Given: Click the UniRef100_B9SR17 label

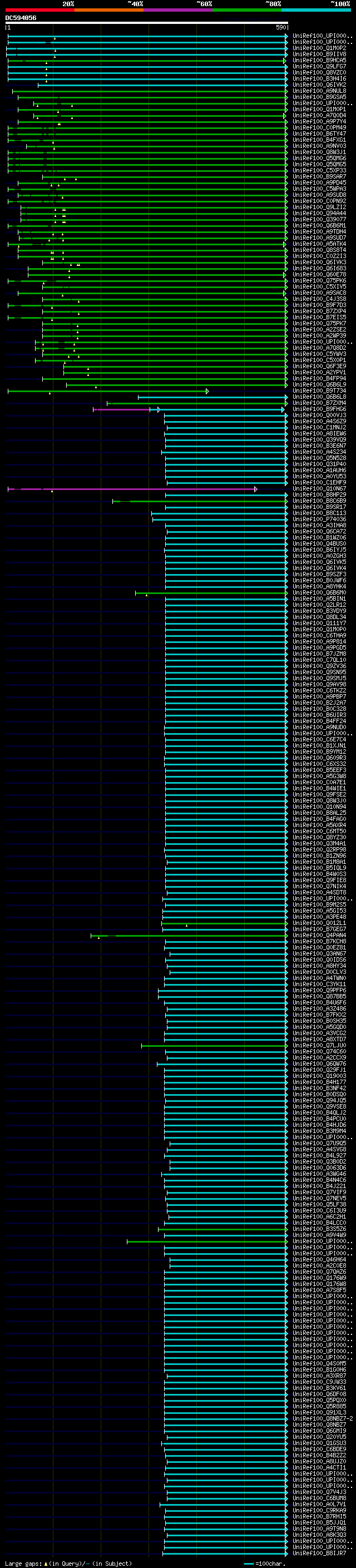Looking at the screenshot, I should [x=319, y=506].
